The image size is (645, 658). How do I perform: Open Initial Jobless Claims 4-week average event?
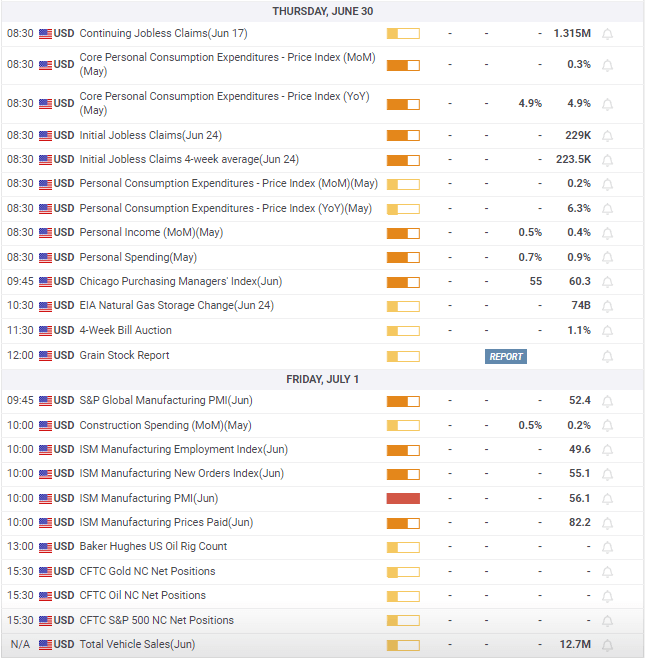click(x=189, y=159)
